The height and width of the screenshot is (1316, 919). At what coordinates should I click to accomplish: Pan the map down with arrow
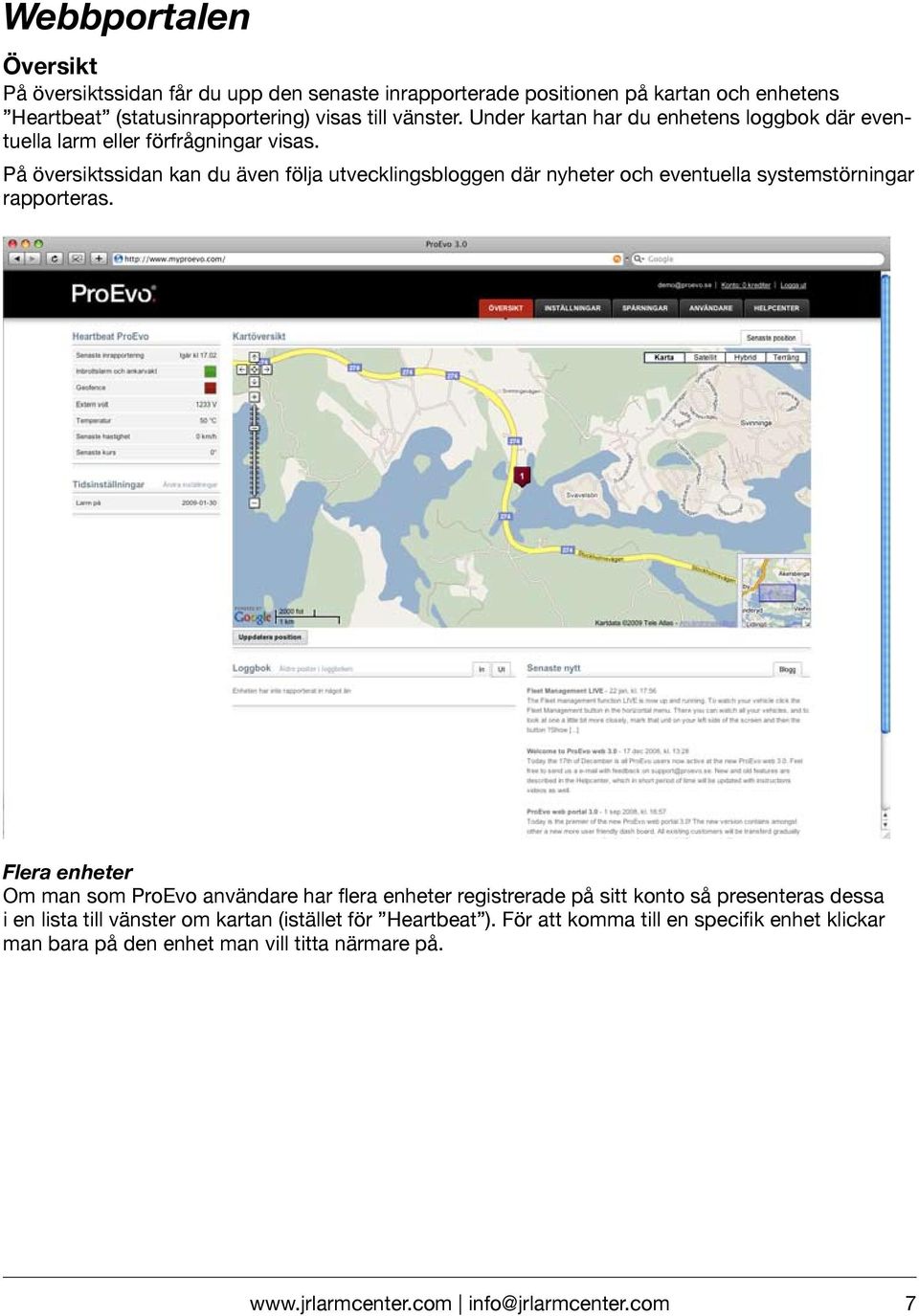pyautogui.click(x=255, y=382)
